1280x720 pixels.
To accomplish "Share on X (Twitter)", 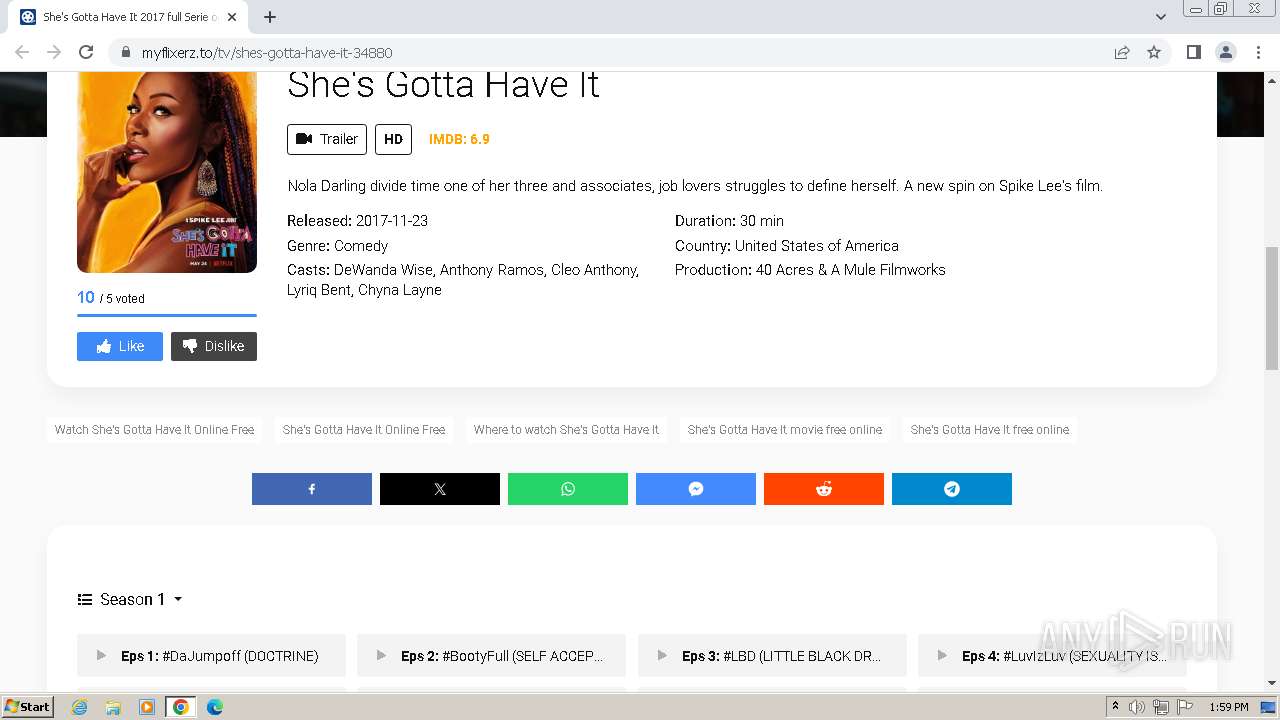I will pyautogui.click(x=440, y=489).
